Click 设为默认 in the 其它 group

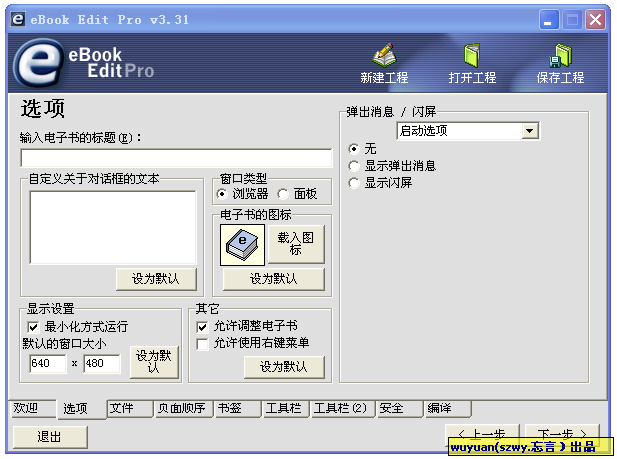(284, 367)
